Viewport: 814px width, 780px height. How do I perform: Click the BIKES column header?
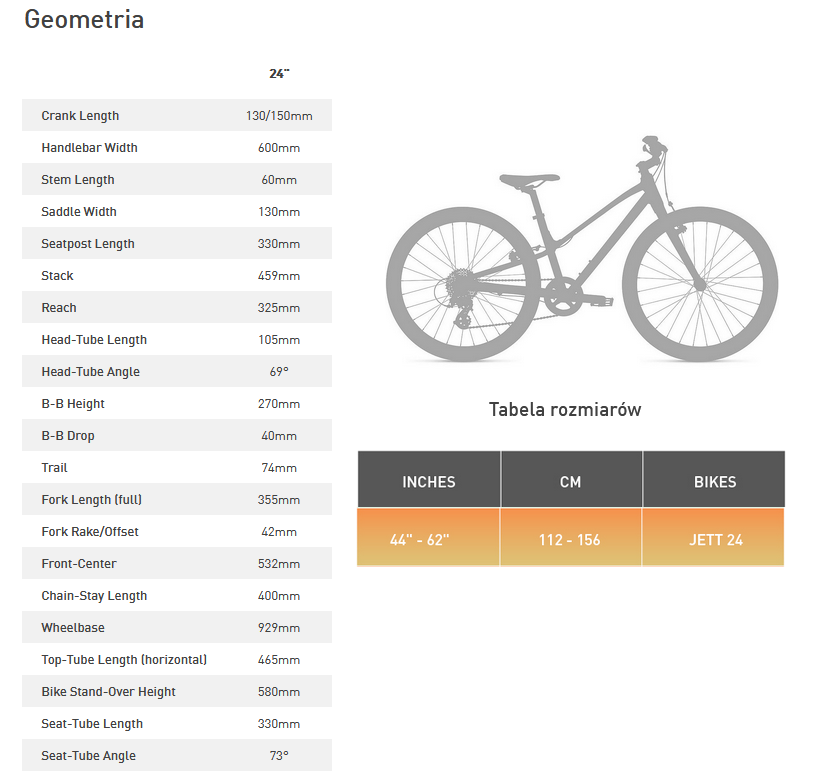(x=714, y=480)
